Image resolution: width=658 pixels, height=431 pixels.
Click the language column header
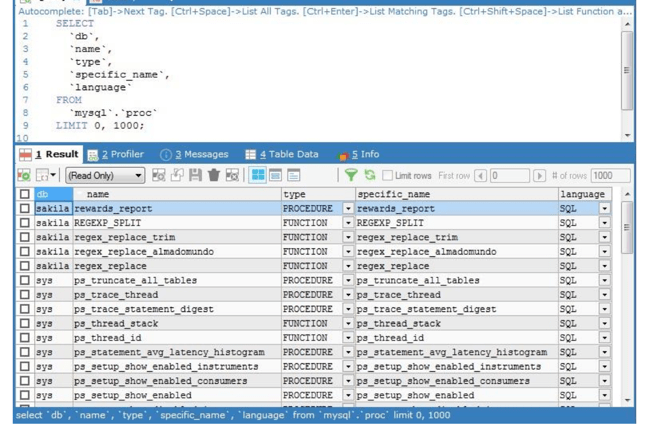click(585, 194)
